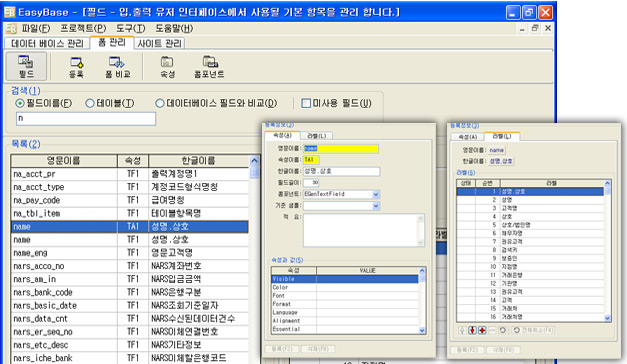Click the 전체취소(F4) button
The image size is (627, 364).
pyautogui.click(x=533, y=330)
